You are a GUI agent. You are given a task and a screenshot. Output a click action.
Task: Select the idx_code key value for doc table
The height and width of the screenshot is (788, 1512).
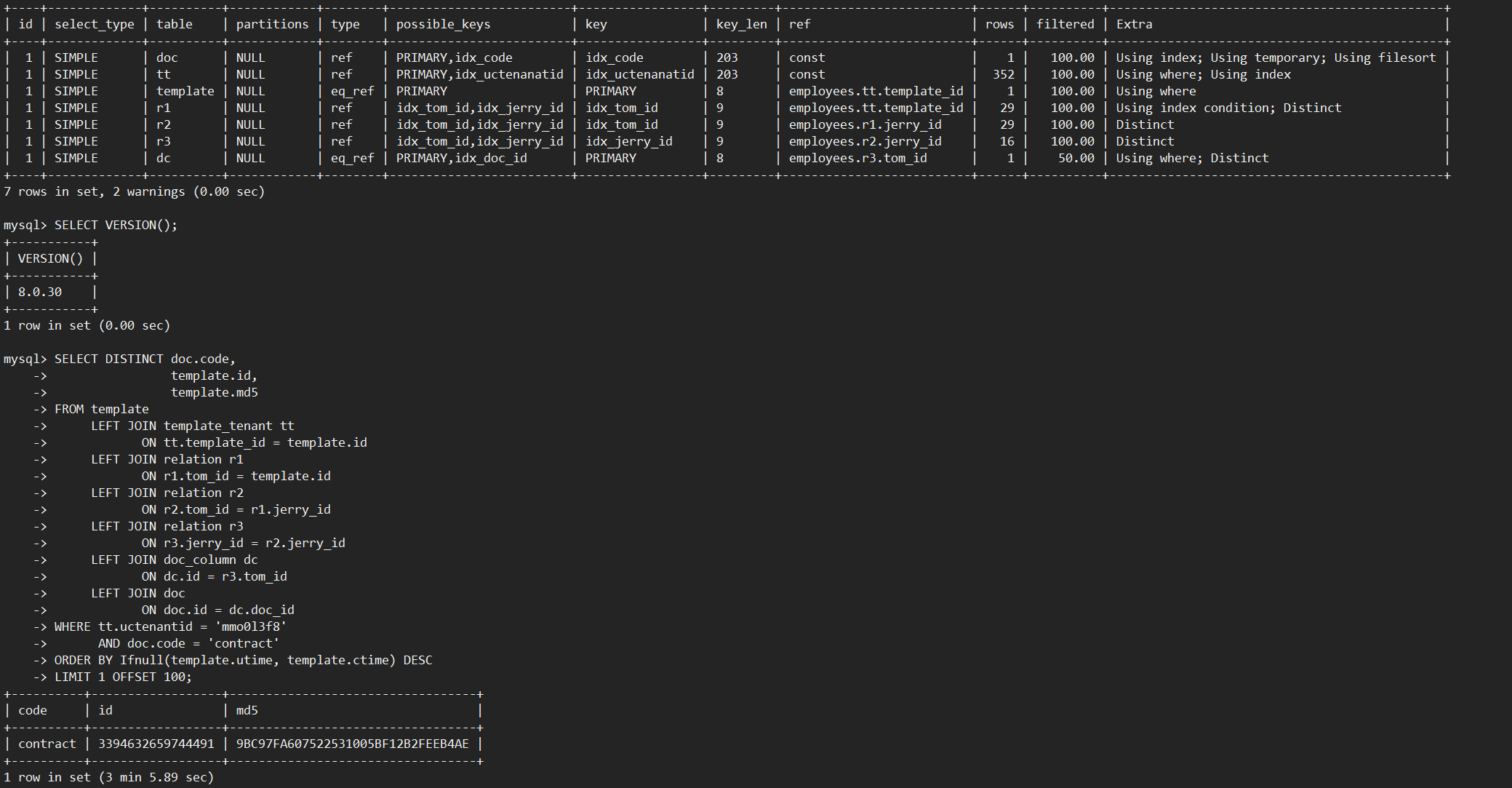pyautogui.click(x=615, y=57)
